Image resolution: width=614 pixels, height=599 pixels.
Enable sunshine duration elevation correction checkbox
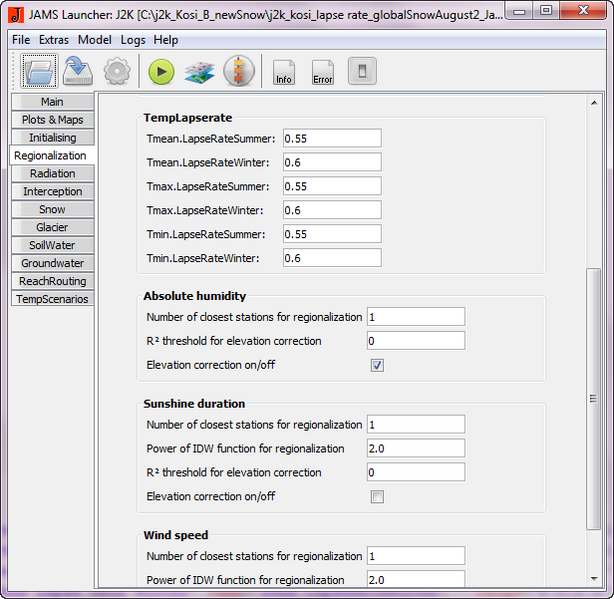[x=377, y=497]
